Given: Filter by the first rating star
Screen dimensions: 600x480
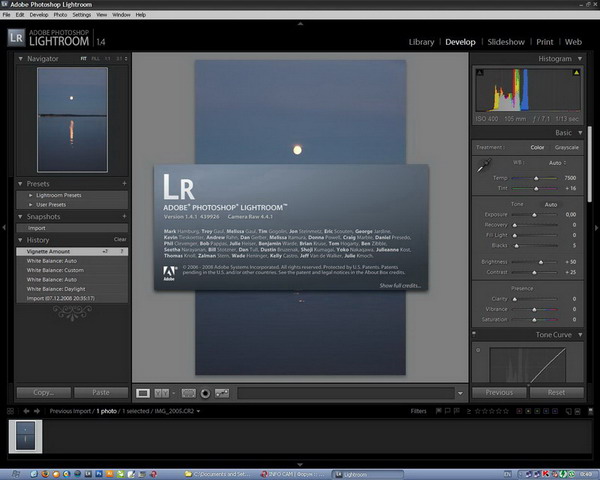Looking at the screenshot, I should (478, 411).
